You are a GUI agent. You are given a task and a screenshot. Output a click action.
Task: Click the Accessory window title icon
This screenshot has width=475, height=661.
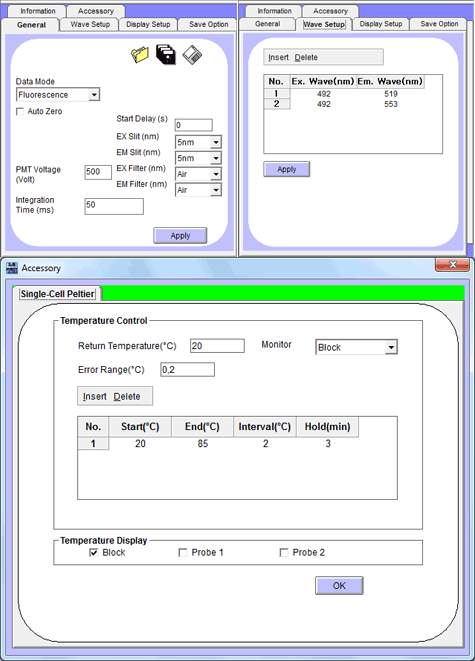[12, 268]
